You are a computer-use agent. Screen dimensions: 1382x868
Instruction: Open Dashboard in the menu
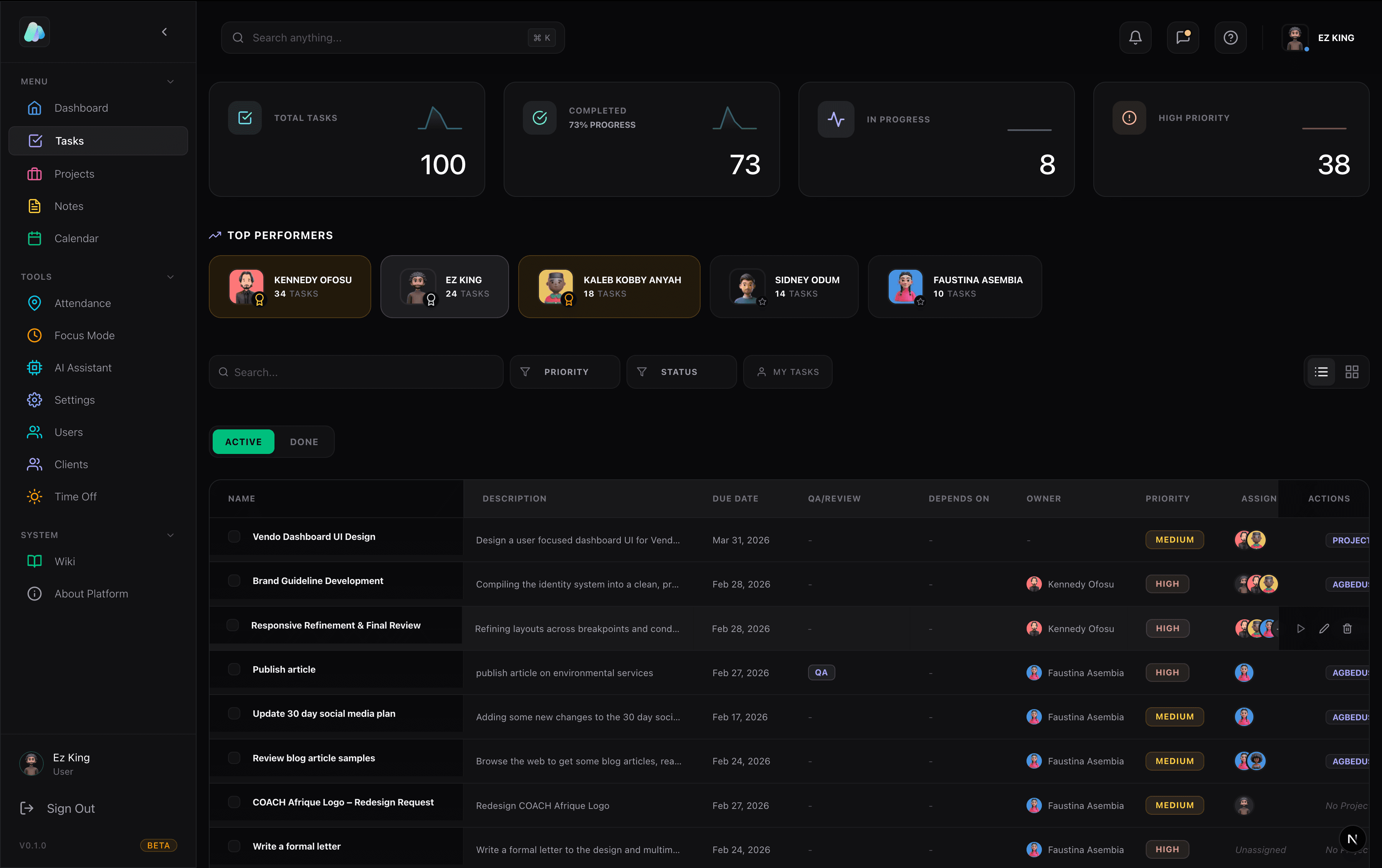[x=98, y=108]
